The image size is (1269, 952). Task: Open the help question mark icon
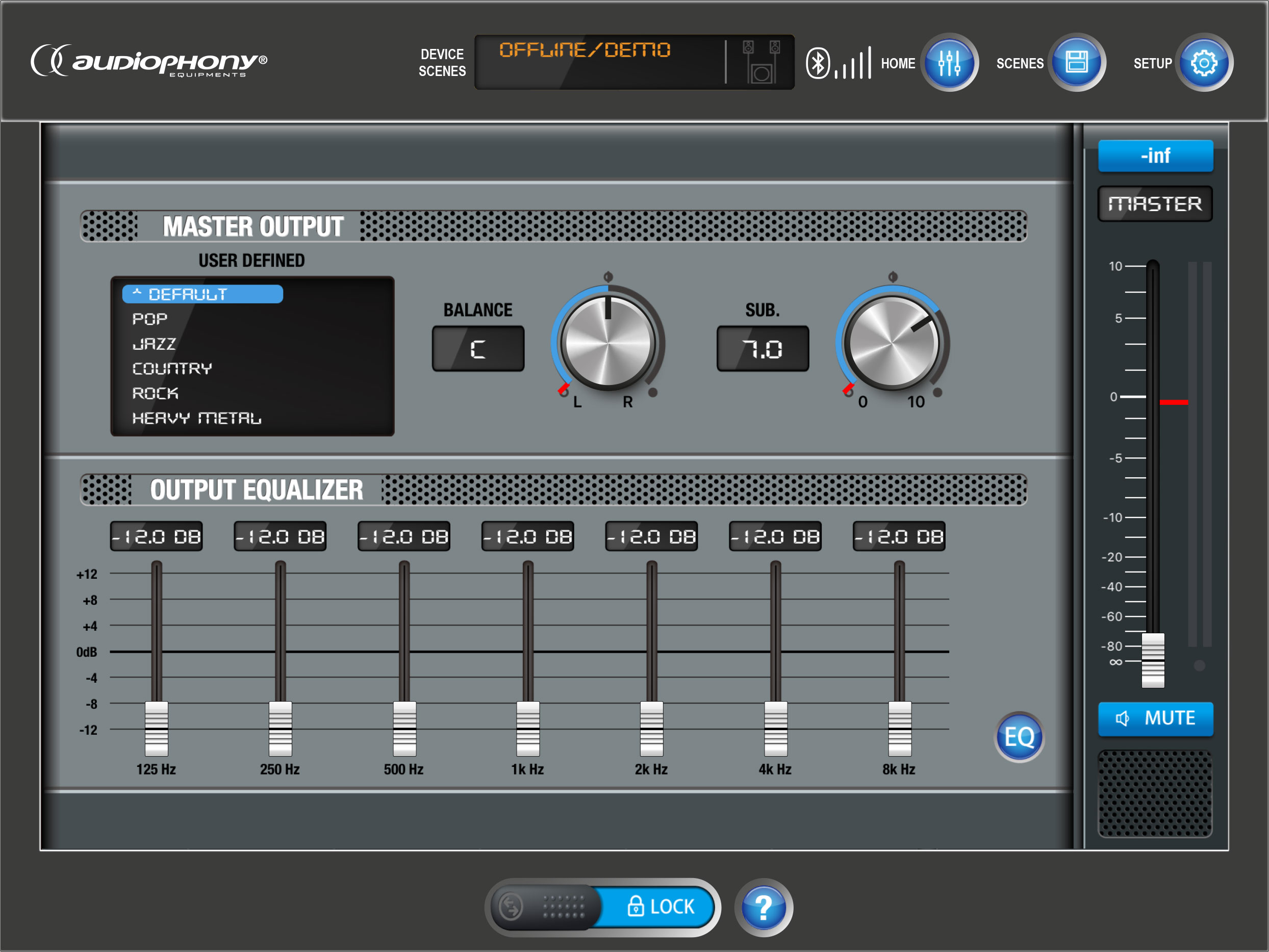point(763,907)
